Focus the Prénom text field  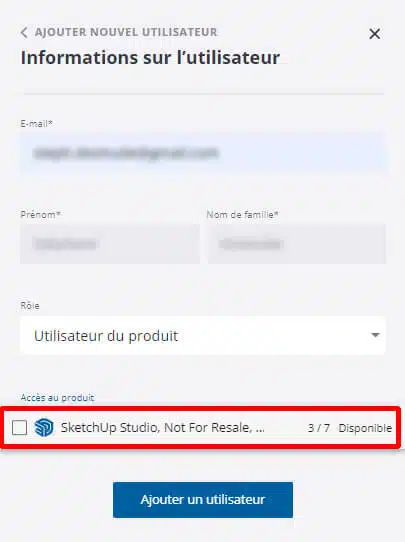(110, 244)
